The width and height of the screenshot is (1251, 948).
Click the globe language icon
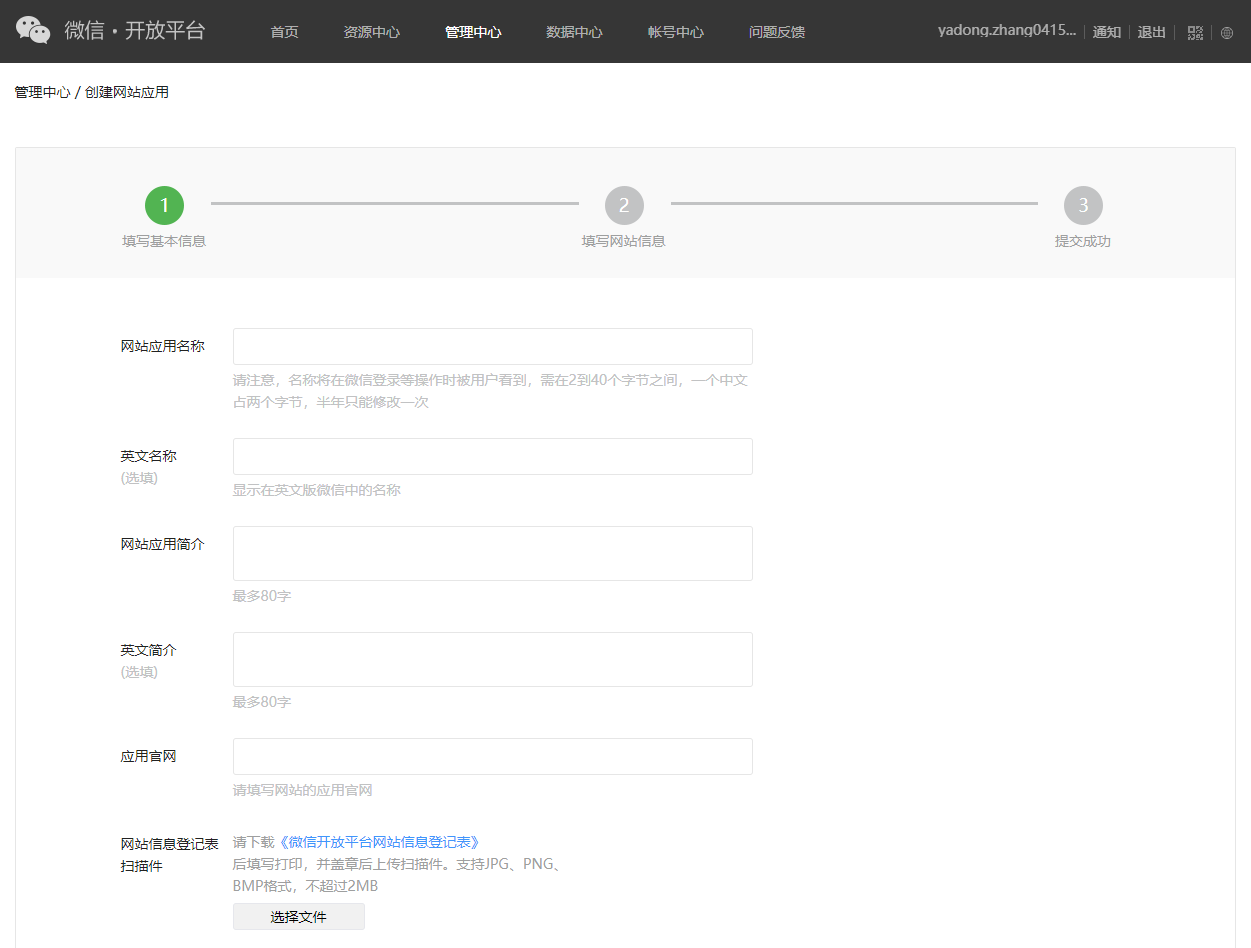(x=1227, y=32)
